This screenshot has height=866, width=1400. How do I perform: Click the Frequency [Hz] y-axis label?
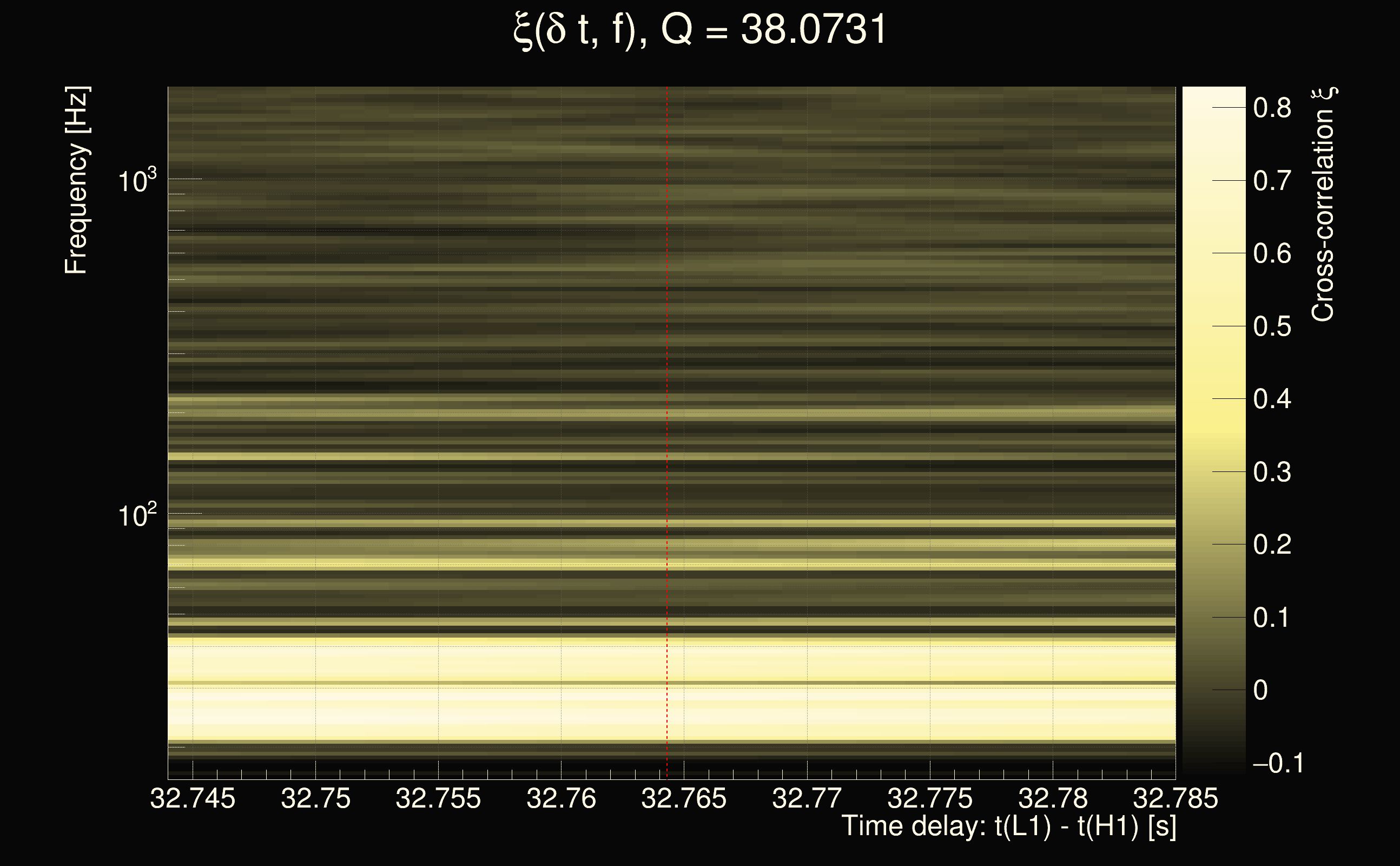[x=76, y=180]
